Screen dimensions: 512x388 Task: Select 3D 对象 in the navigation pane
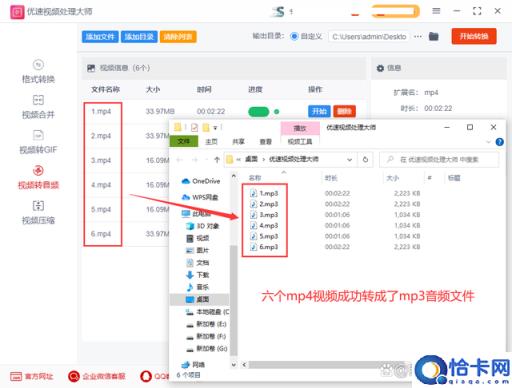202,226
